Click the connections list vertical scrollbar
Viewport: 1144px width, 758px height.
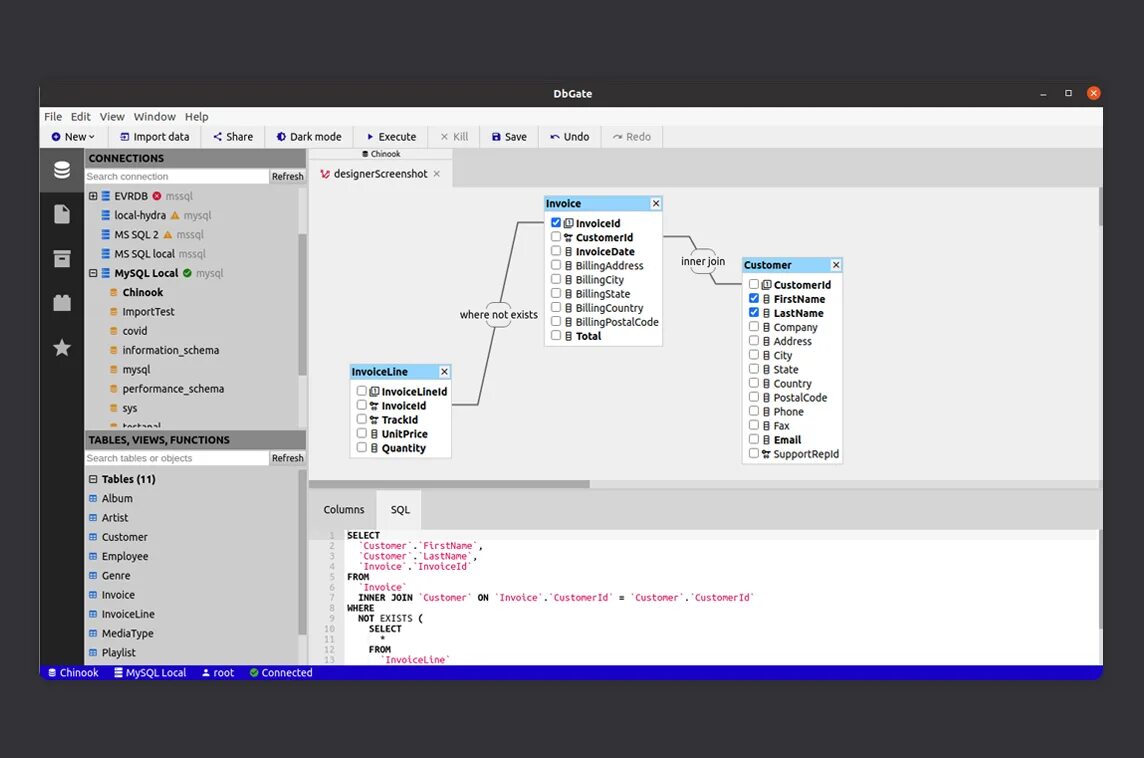[x=302, y=305]
